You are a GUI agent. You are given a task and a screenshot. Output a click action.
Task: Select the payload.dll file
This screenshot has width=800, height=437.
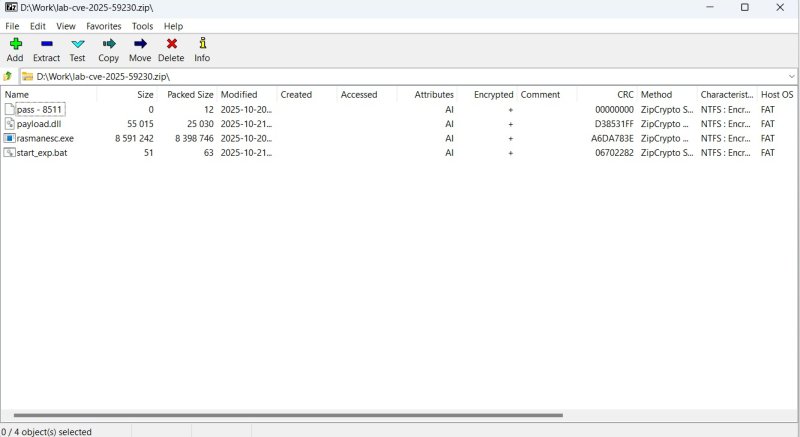[39, 124]
